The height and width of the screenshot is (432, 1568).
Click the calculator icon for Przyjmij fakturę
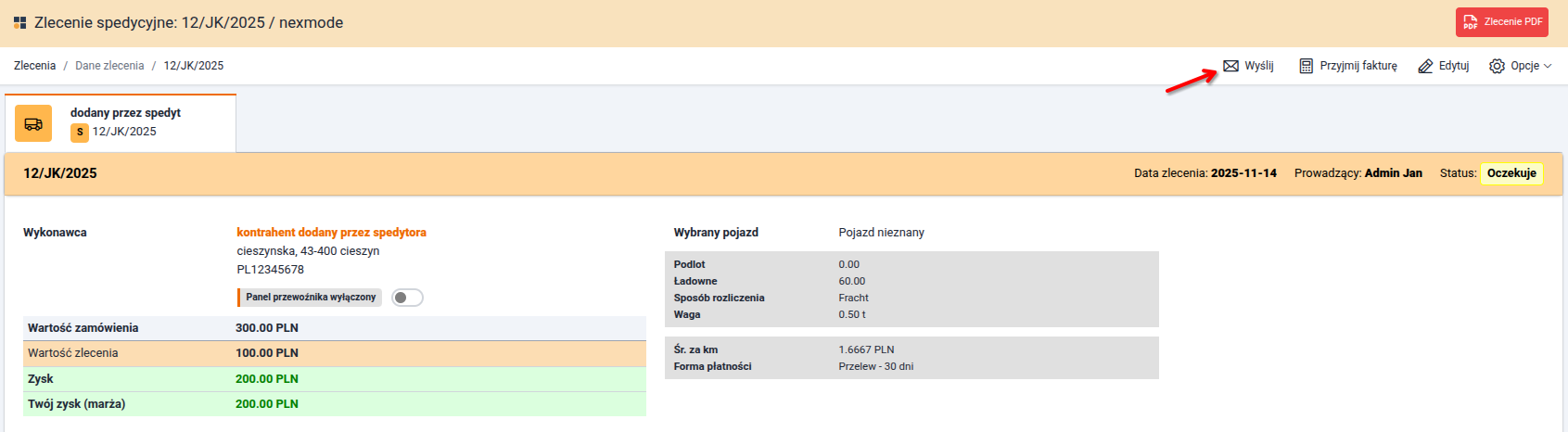[x=1306, y=66]
